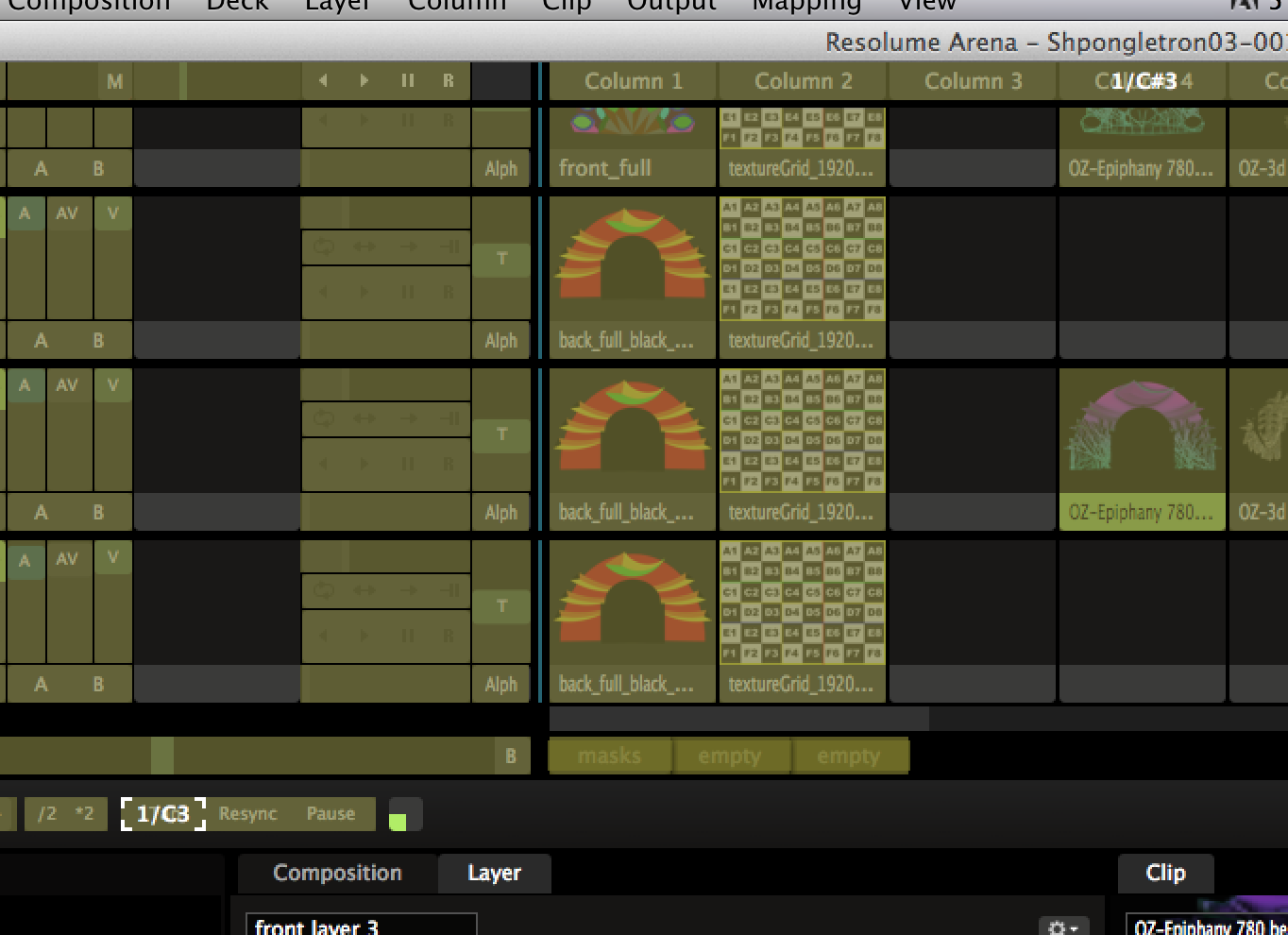Click play backward arrow in top transport
Screen dimensions: 1288x935
pyautogui.click(x=323, y=81)
